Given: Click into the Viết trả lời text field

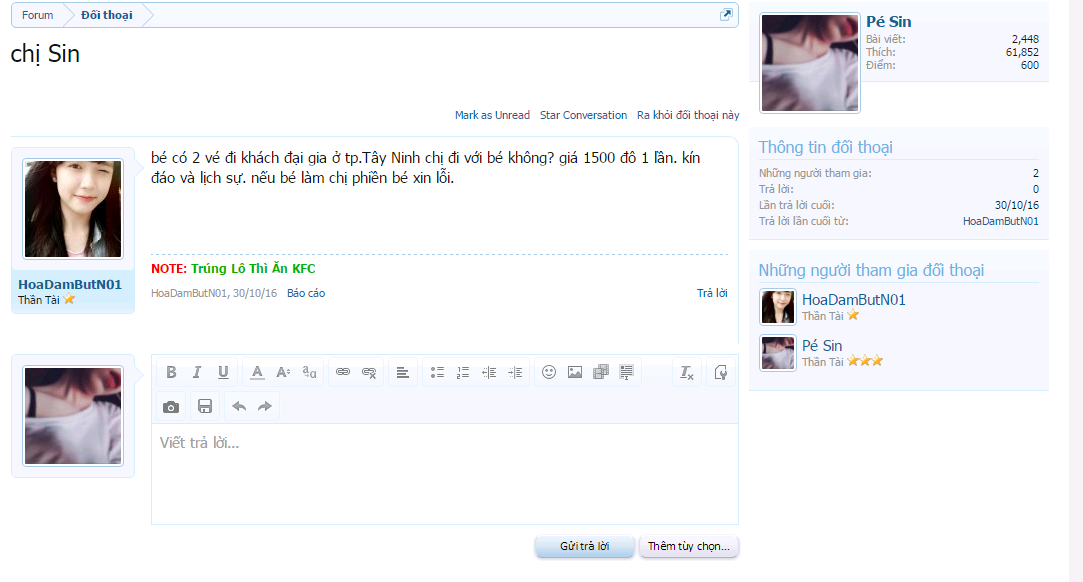Looking at the screenshot, I should coord(444,473).
